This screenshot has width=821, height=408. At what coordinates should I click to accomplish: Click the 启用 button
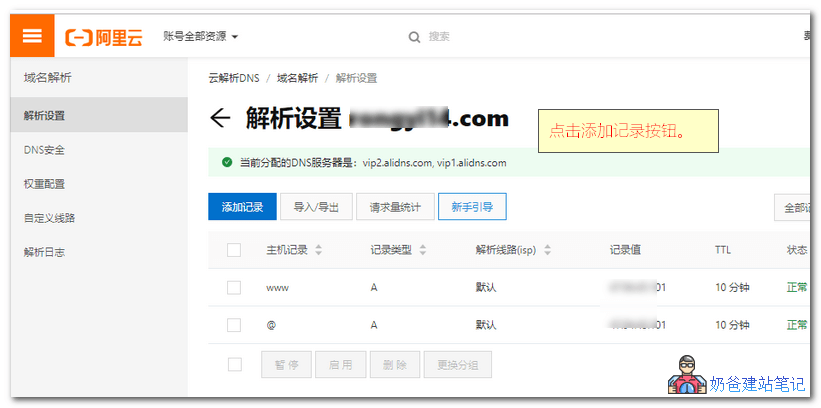(341, 365)
